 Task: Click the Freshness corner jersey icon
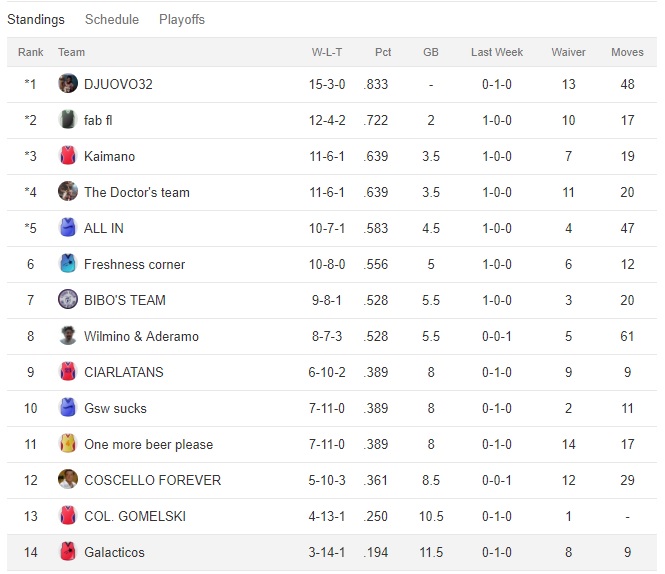pyautogui.click(x=68, y=264)
